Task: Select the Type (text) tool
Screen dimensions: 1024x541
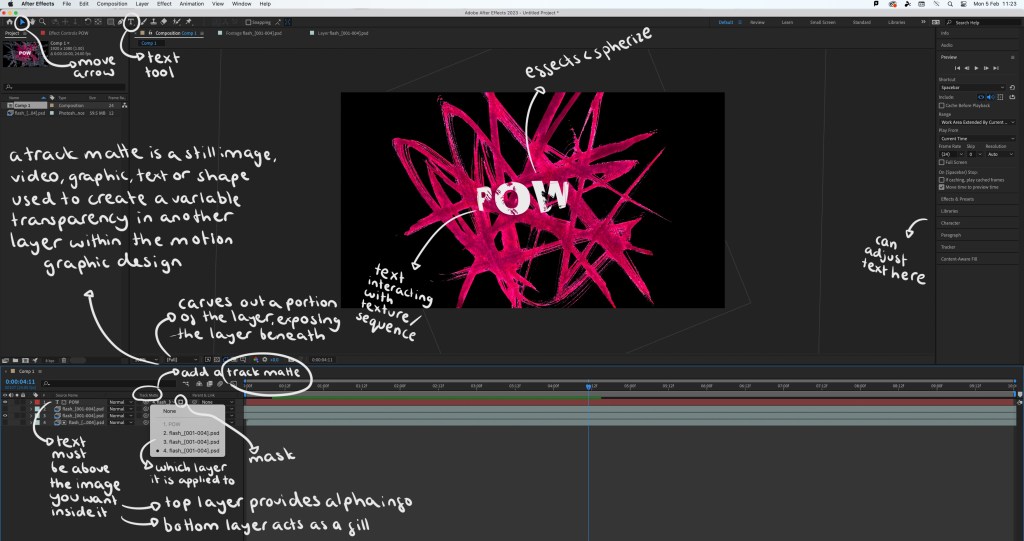Action: (130, 21)
